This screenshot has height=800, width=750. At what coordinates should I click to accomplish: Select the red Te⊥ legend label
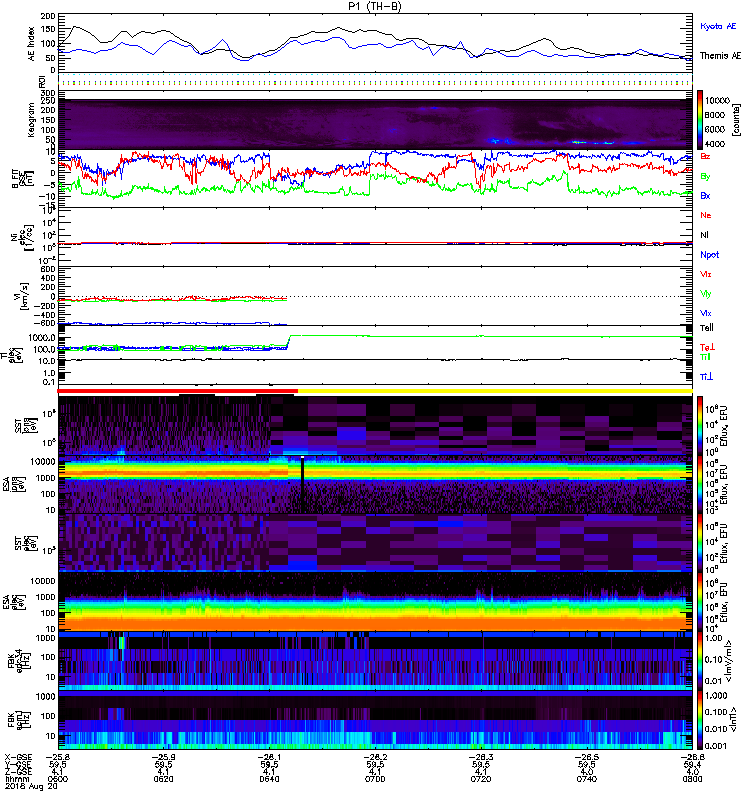tap(707, 347)
